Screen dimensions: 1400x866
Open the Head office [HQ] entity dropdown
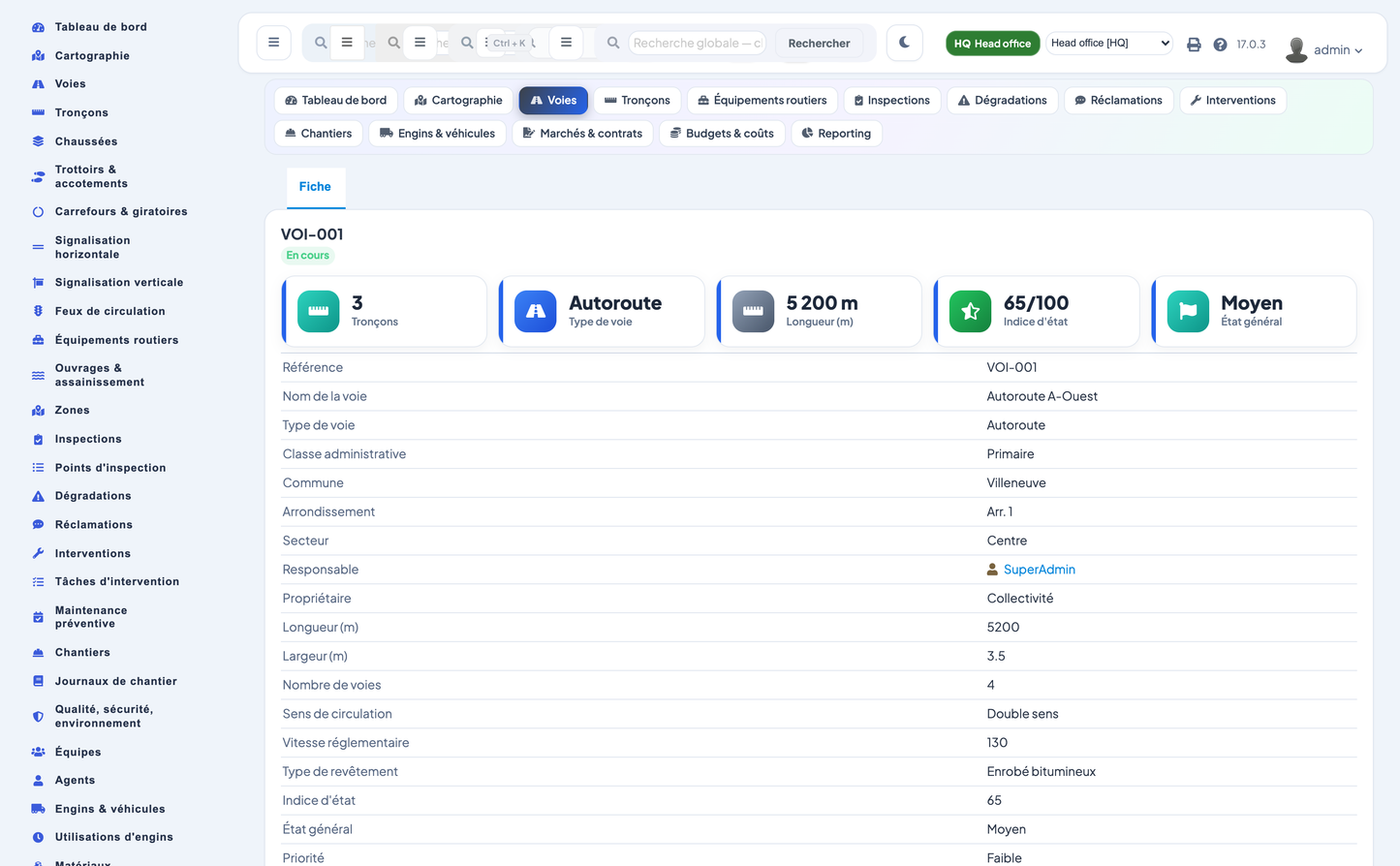click(x=1109, y=43)
